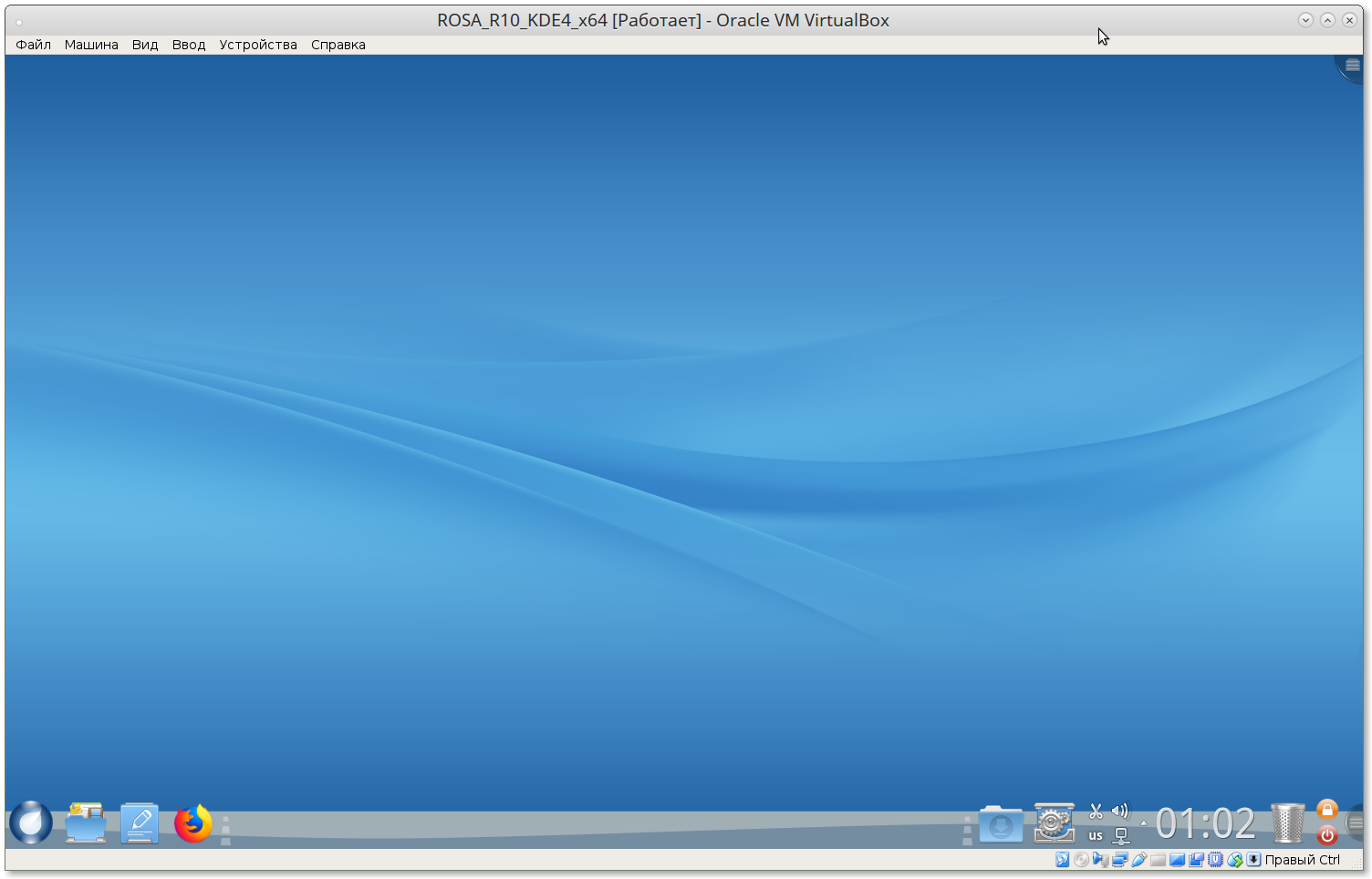Click the audio status icon in VirtualBox

[x=1100, y=860]
